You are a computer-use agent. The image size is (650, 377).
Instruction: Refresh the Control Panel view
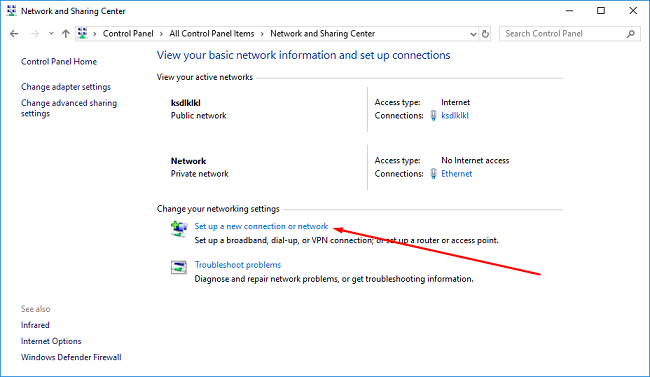485,34
